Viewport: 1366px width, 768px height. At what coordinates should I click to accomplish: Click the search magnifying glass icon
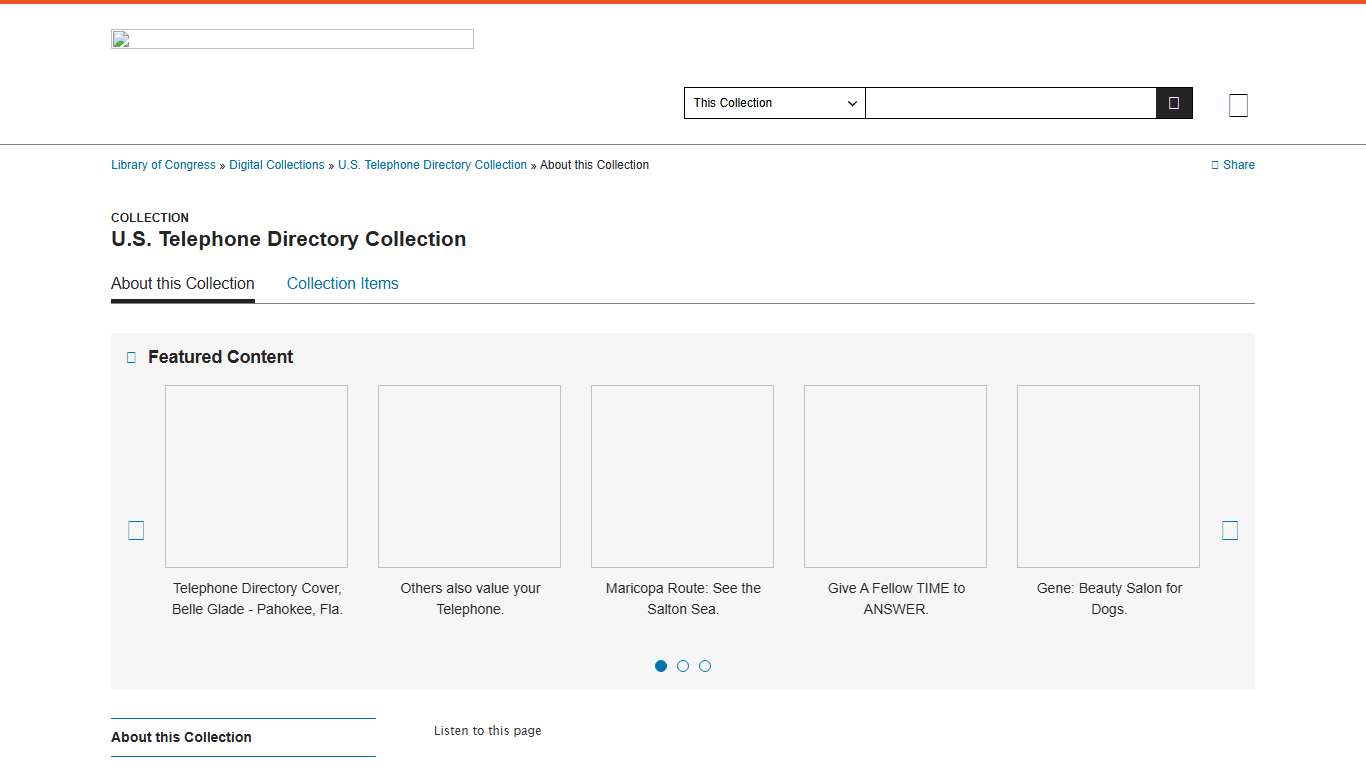(x=1173, y=102)
